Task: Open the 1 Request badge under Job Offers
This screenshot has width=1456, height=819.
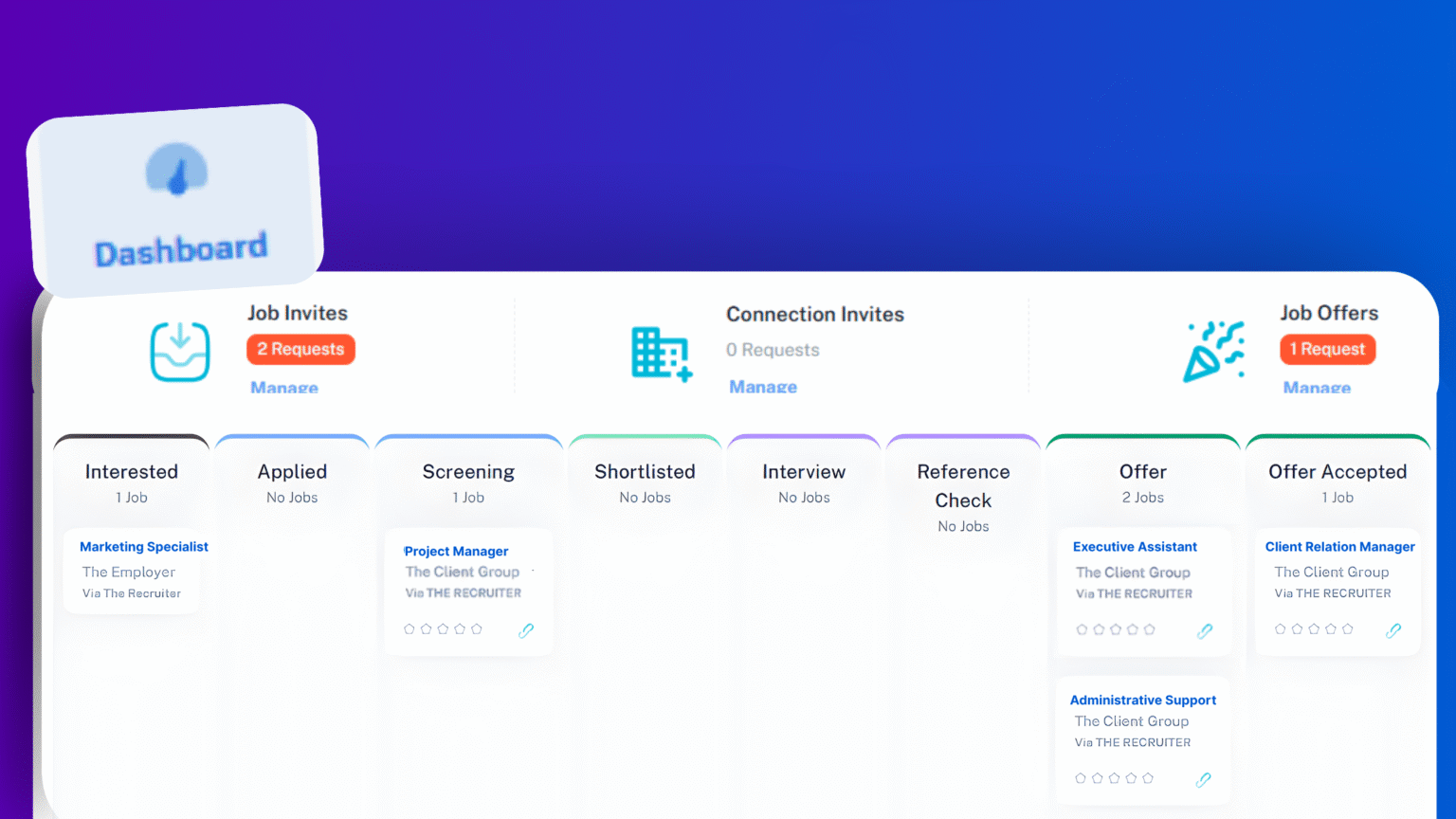Action: click(1327, 350)
